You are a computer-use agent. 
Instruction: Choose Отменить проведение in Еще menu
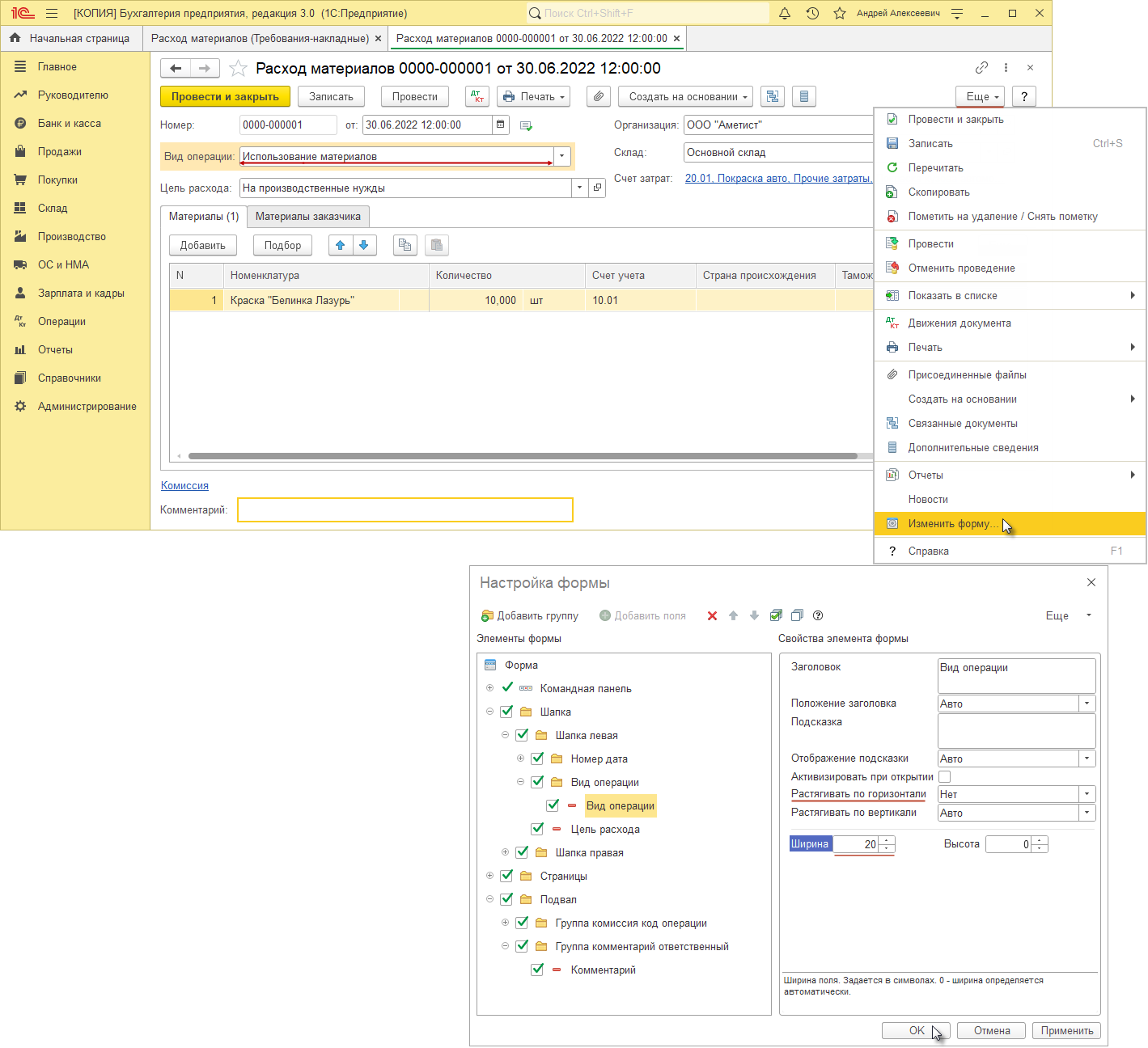click(x=1010, y=268)
